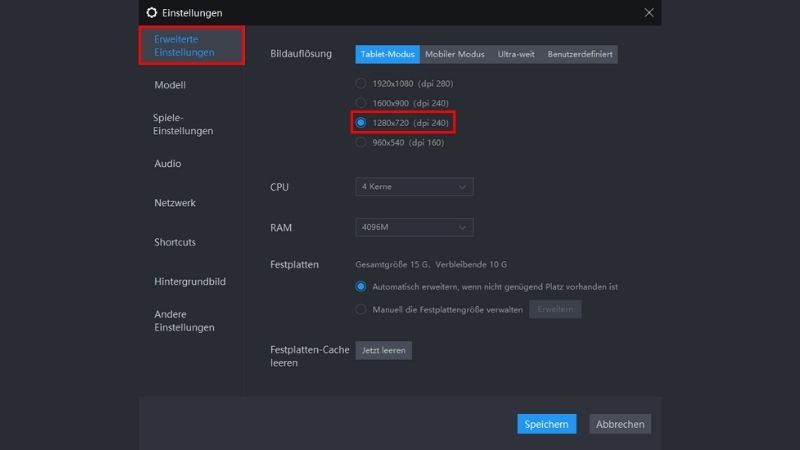The height and width of the screenshot is (450, 800).
Task: Choose 1600x900 (dpi 240) resolution
Action: 361,103
